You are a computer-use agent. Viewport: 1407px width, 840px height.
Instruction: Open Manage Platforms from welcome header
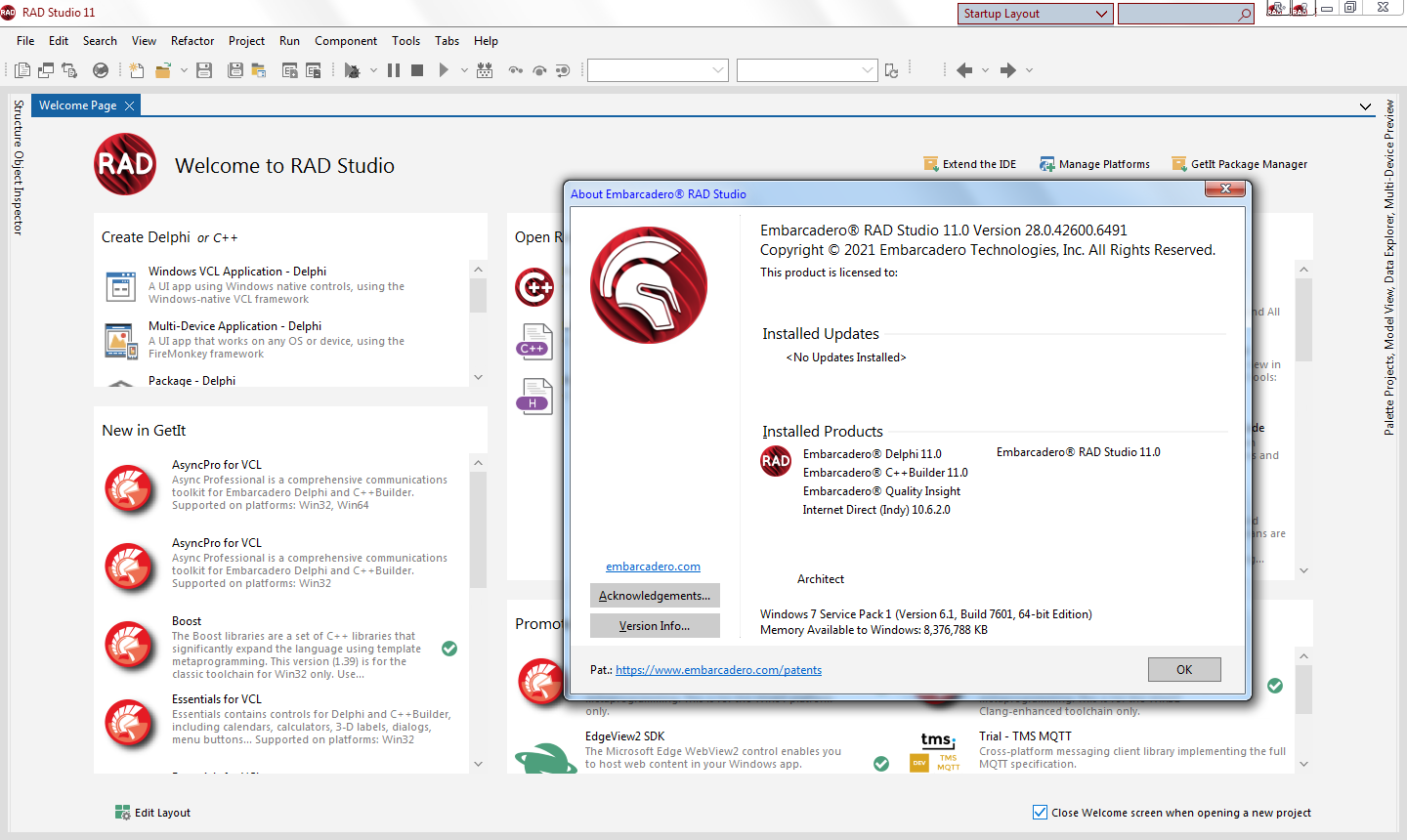[x=1094, y=164]
